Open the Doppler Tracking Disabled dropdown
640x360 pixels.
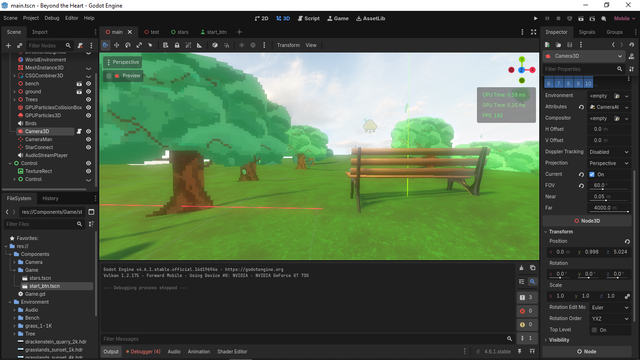[x=609, y=152]
